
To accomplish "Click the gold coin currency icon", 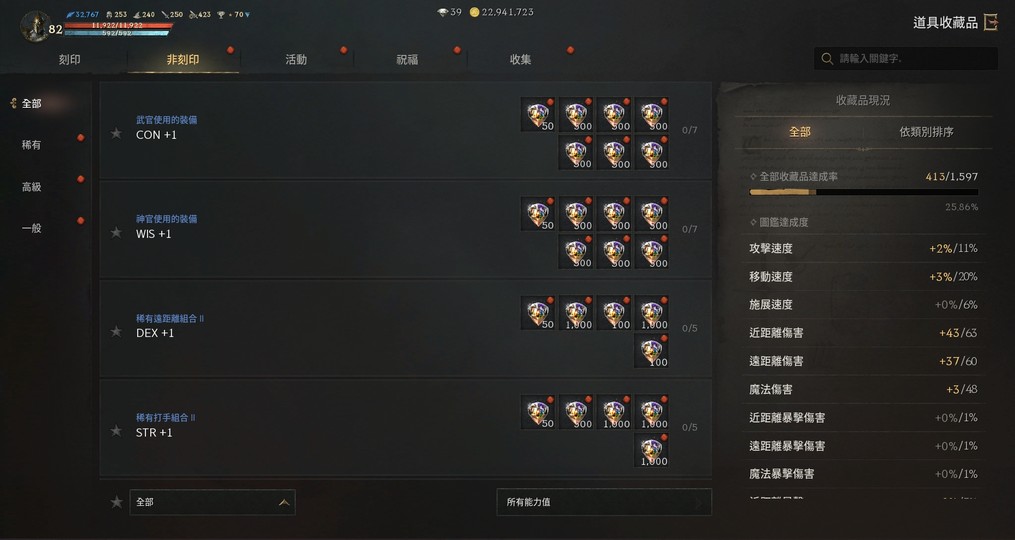I will point(474,12).
